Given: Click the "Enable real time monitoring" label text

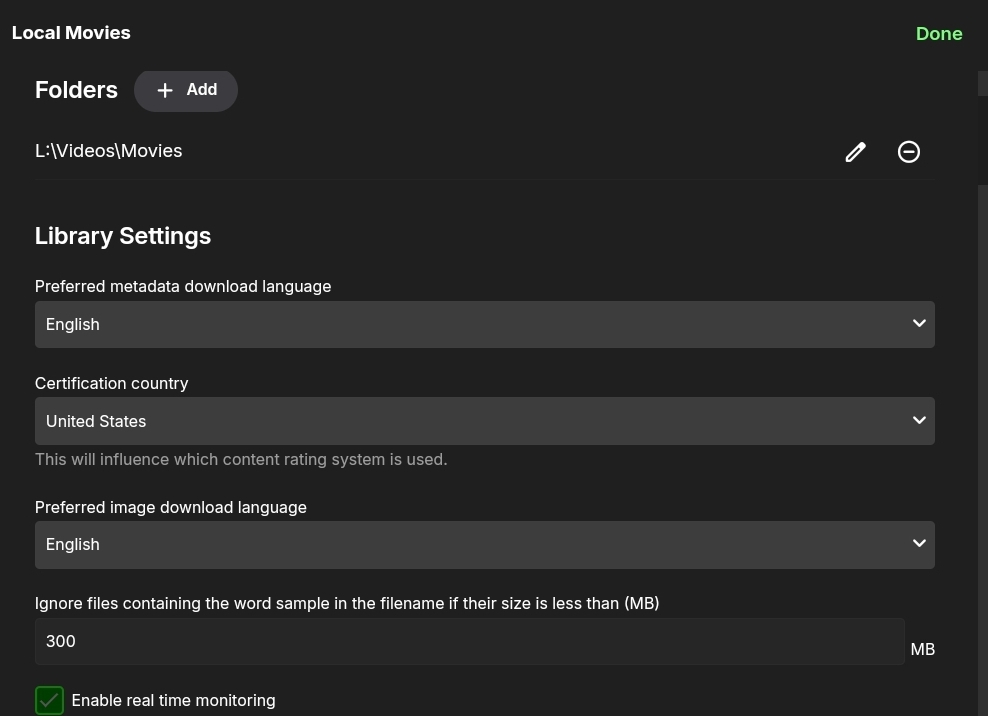Looking at the screenshot, I should pos(173,700).
